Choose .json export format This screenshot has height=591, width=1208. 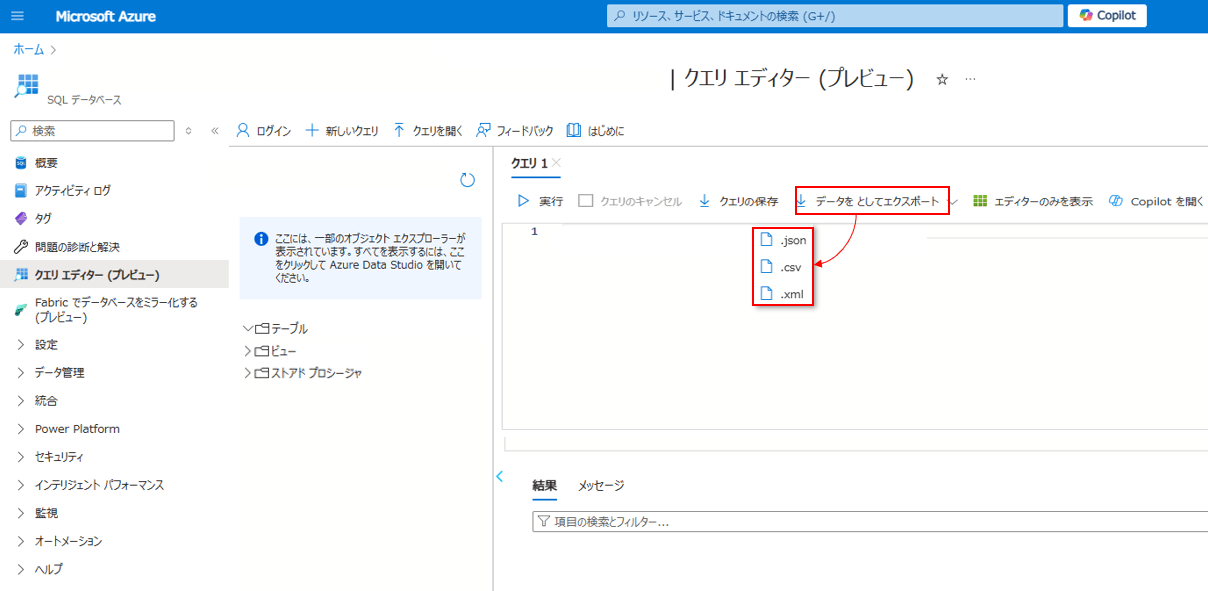782,240
